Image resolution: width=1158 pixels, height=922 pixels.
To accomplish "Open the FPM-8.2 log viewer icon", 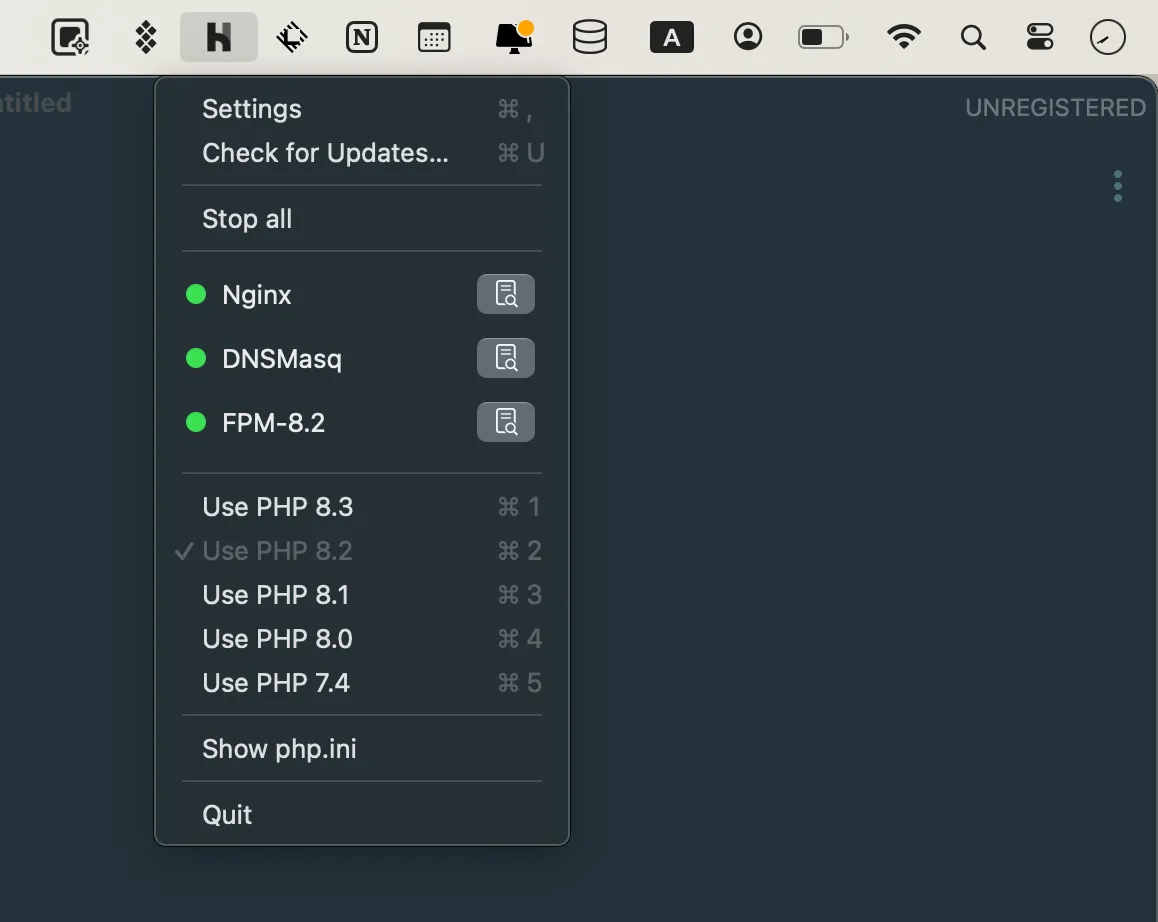I will 505,422.
